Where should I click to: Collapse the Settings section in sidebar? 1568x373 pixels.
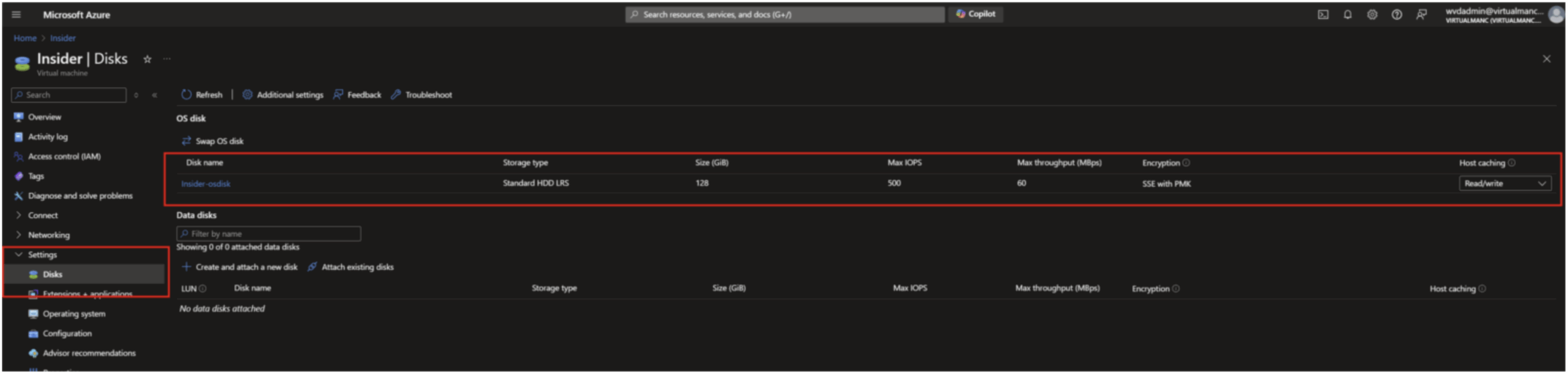[x=42, y=255]
